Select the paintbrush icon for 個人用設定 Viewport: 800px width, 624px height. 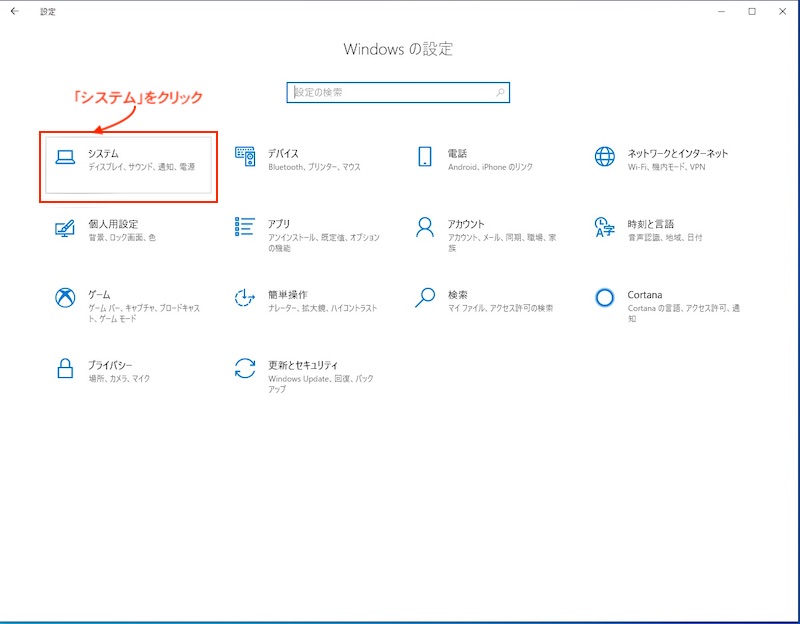[65, 228]
